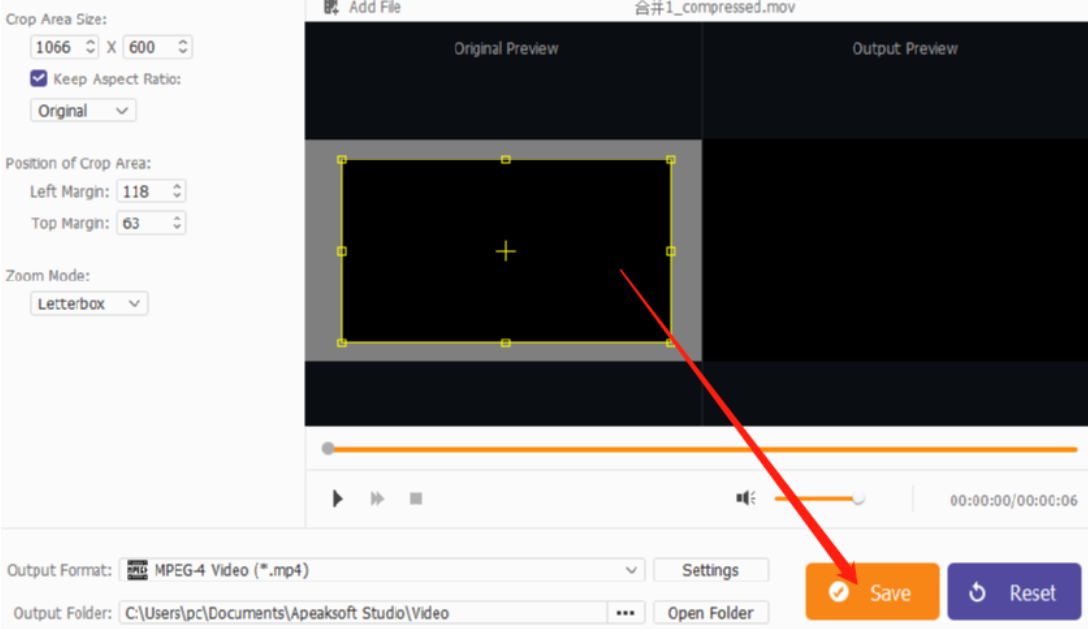Viewport: 1088px width, 629px height.
Task: Click the top-left crop handle
Action: coord(341,160)
